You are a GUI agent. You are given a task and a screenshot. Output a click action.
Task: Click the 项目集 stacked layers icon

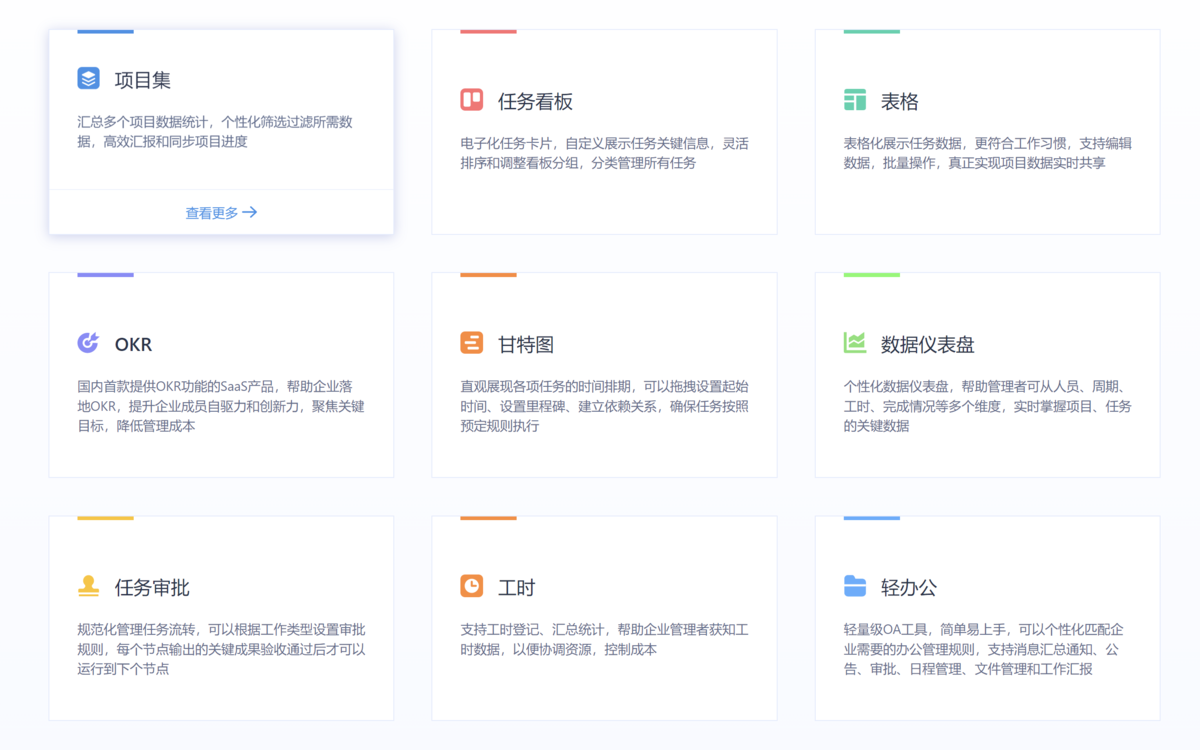[88, 78]
